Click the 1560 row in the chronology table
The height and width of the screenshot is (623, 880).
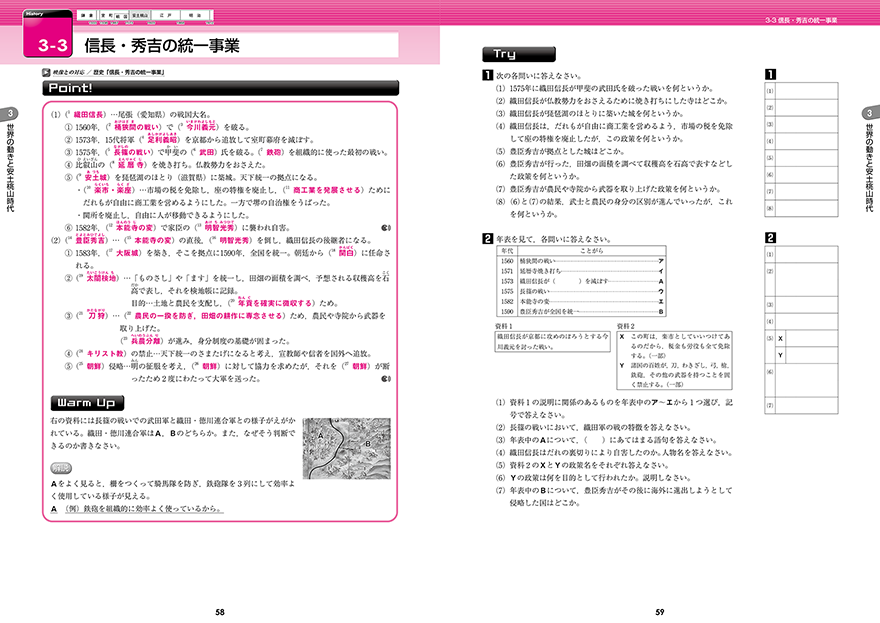click(x=581, y=261)
